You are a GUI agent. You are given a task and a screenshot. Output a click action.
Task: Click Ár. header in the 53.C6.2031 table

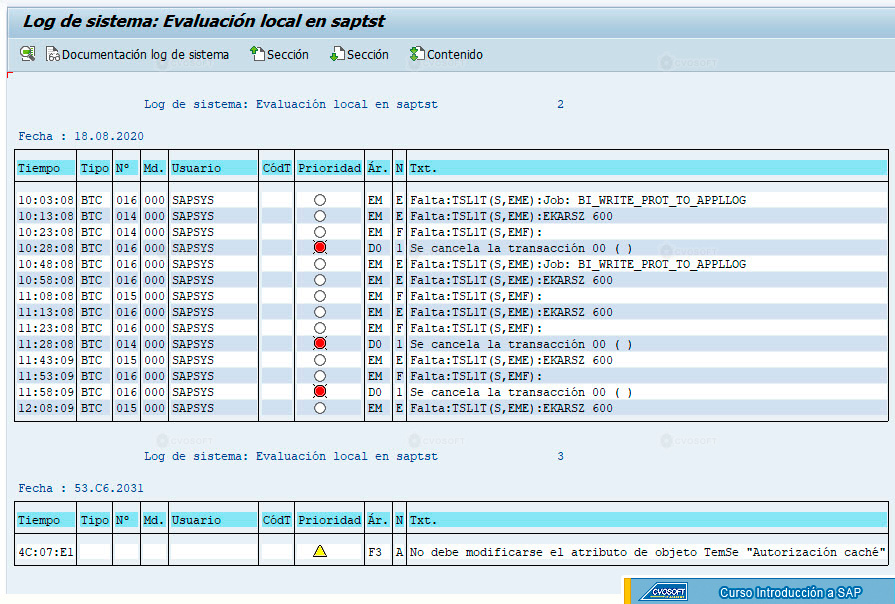378,520
